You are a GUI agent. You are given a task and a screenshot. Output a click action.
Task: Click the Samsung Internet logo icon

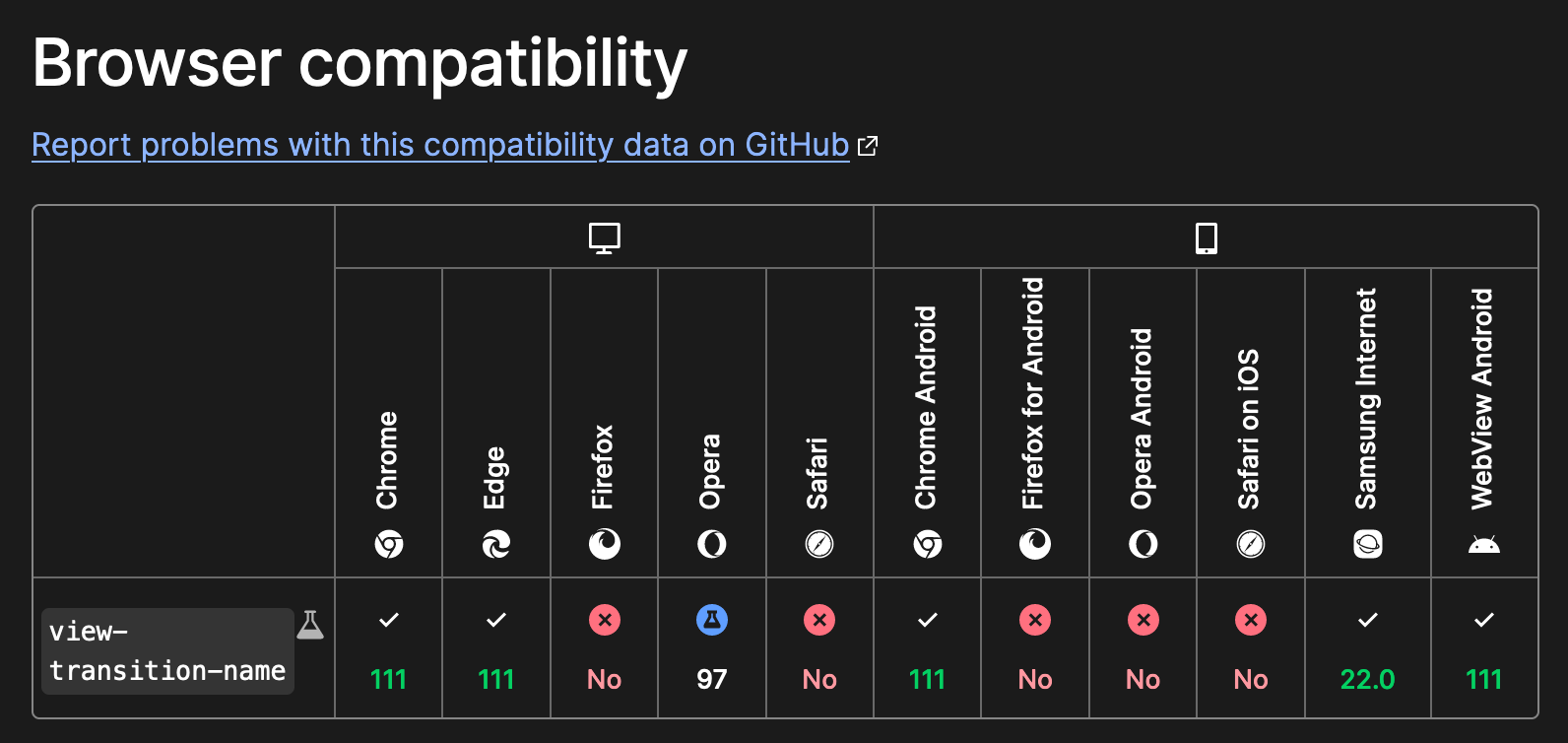point(1367,544)
